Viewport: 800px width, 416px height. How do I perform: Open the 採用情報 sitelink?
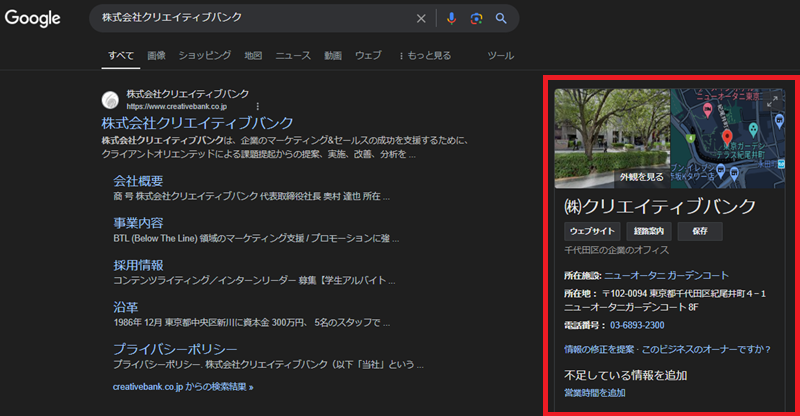(x=138, y=265)
